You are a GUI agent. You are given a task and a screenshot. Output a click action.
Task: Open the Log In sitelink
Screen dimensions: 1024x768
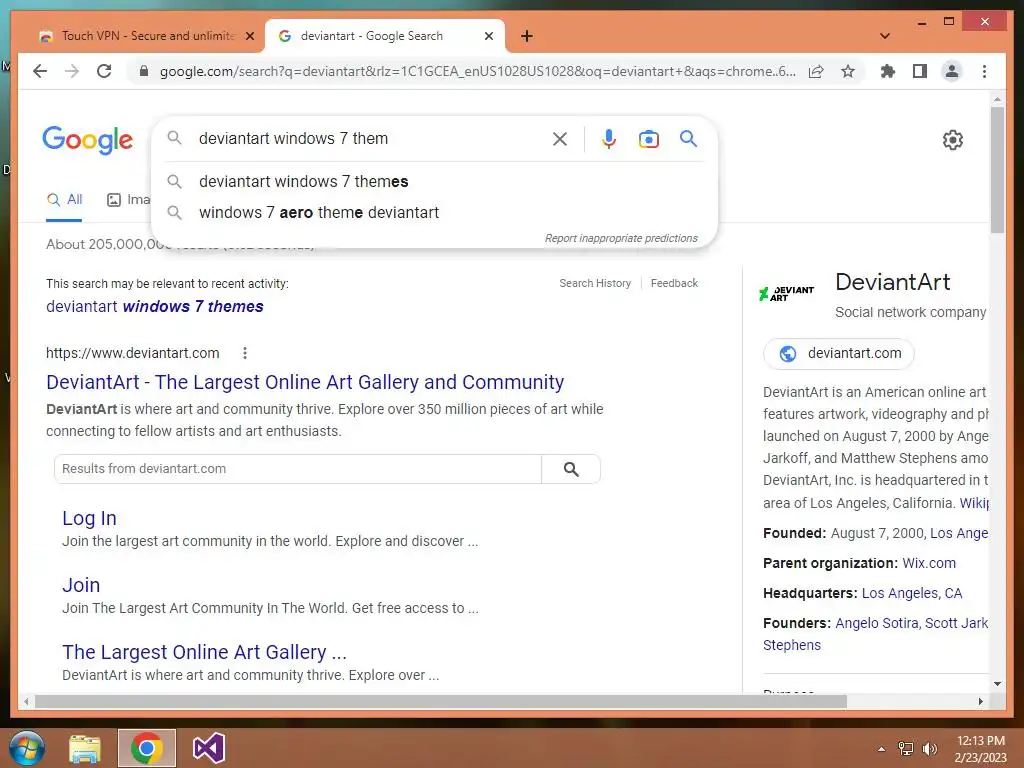(x=89, y=518)
